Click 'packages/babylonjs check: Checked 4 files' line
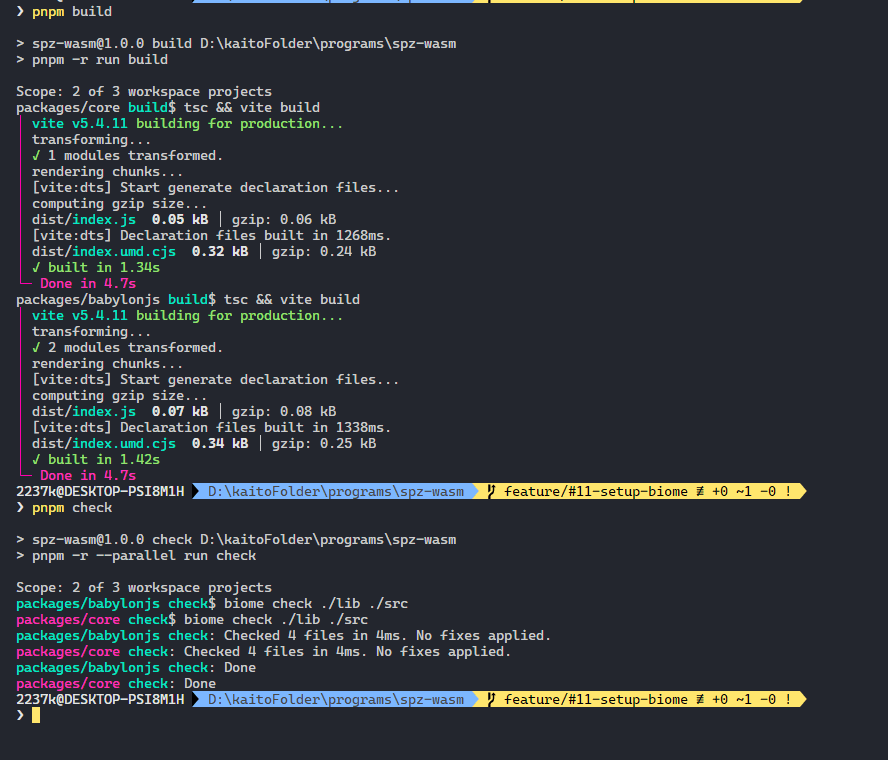 tap(283, 636)
